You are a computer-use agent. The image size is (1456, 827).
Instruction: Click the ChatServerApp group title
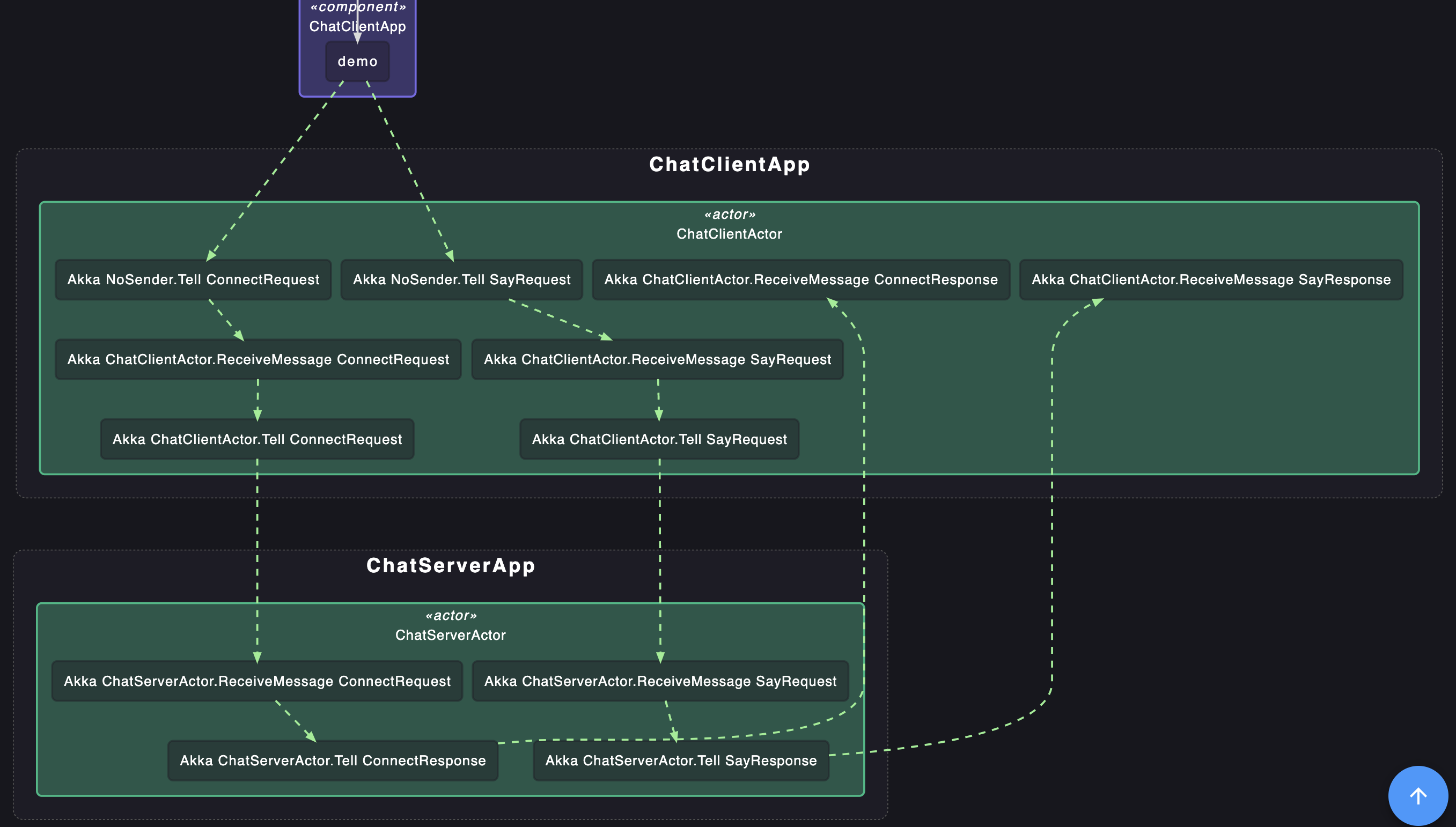tap(451, 565)
